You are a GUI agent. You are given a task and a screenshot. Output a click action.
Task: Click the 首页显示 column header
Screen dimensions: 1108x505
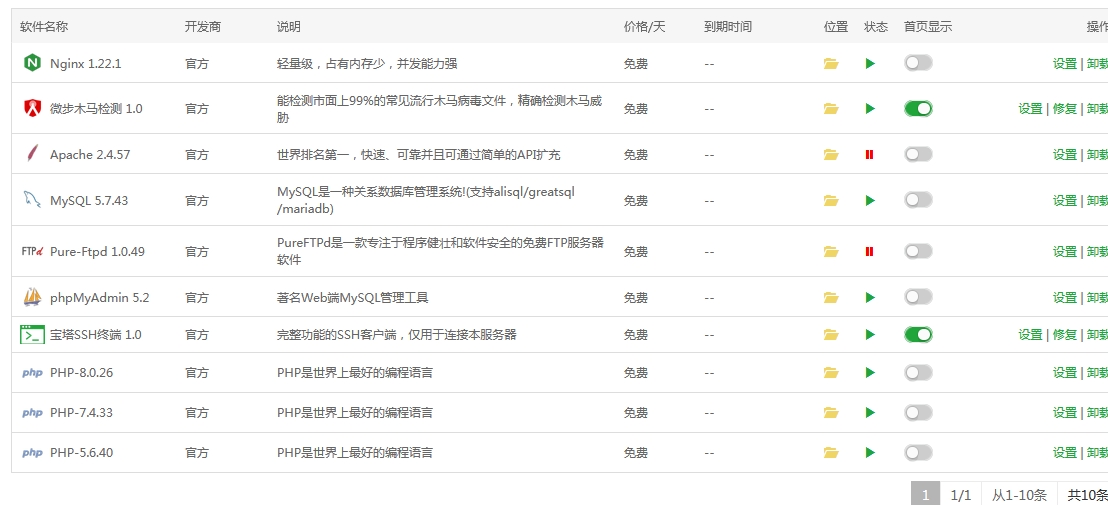[x=928, y=27]
